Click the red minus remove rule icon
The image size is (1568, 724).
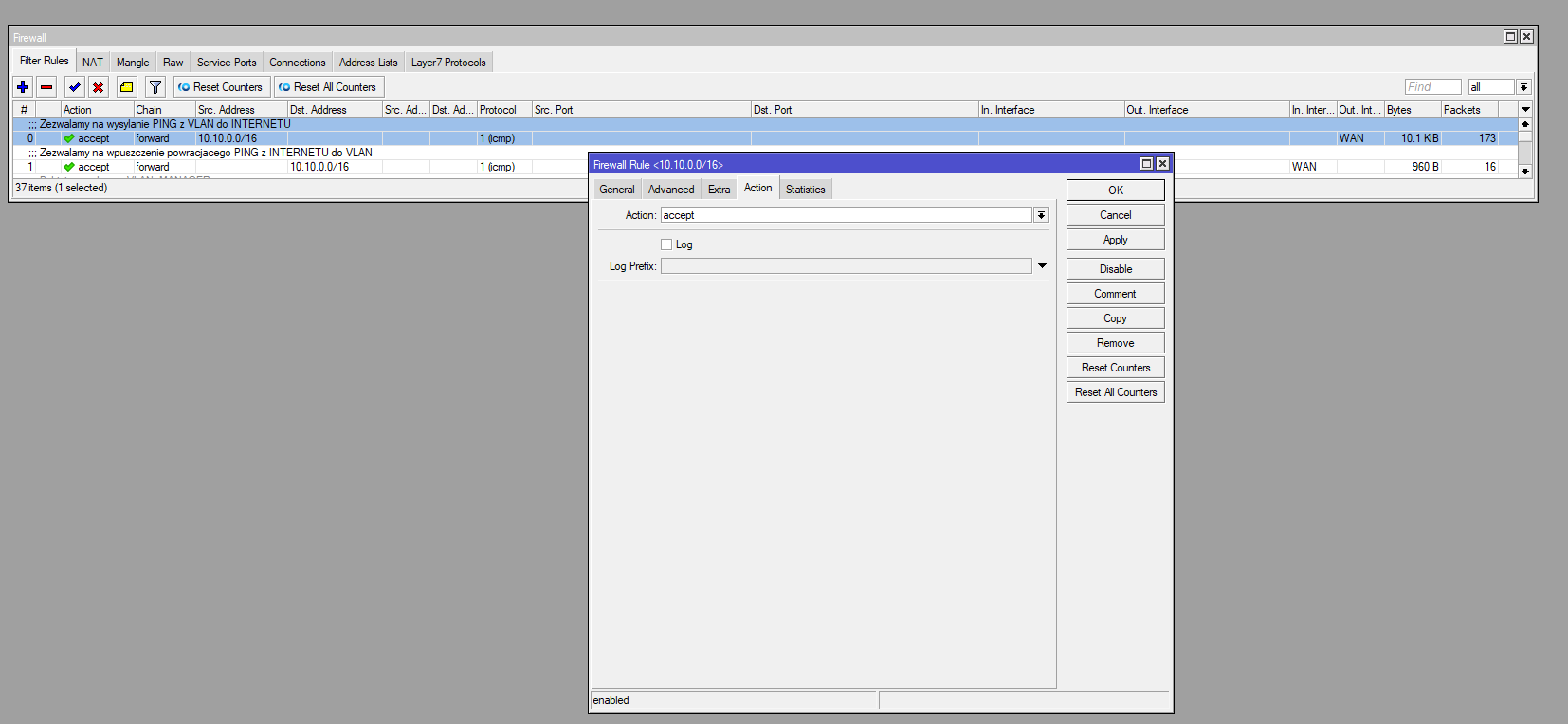tap(46, 87)
